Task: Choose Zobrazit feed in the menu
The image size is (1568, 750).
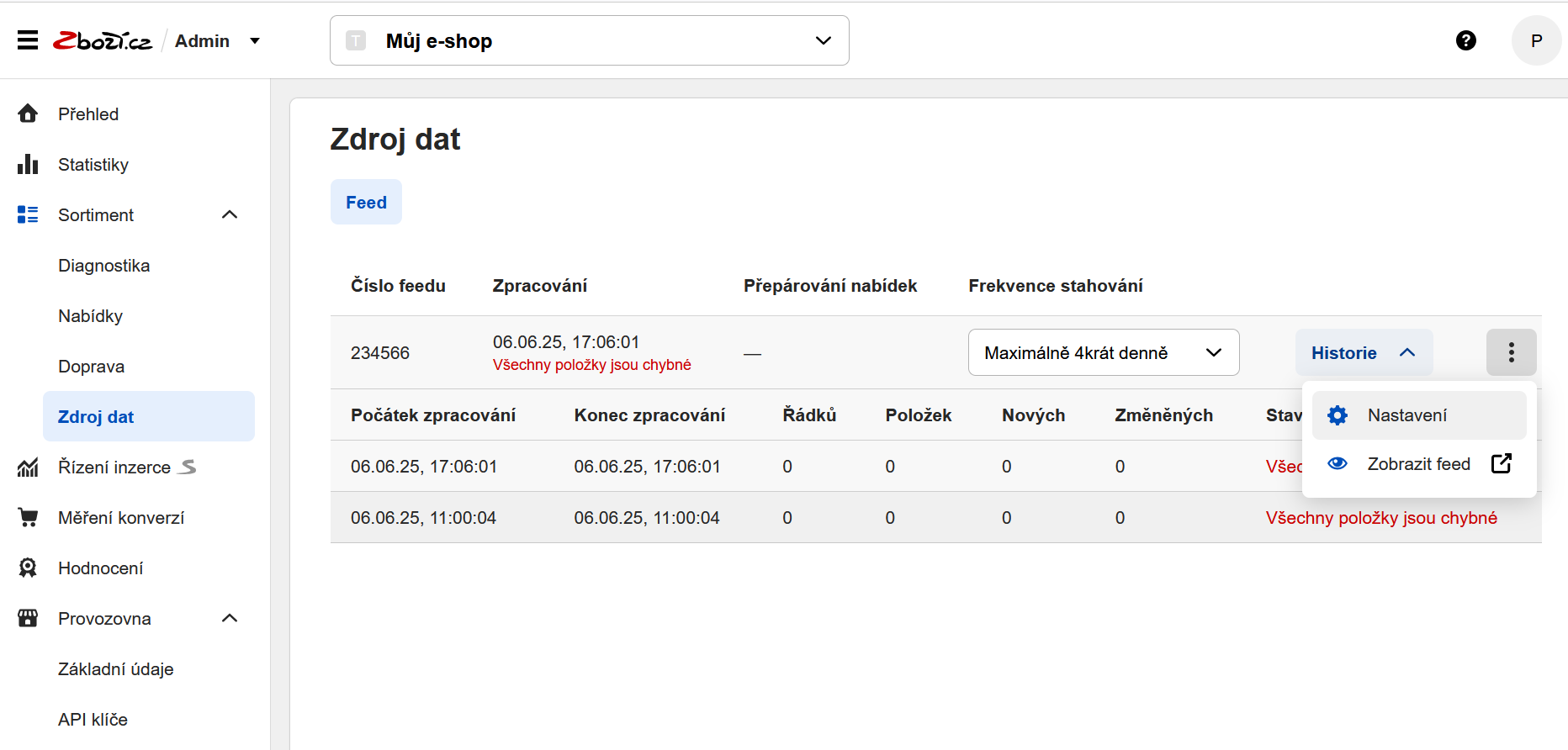Action: coord(1418,464)
